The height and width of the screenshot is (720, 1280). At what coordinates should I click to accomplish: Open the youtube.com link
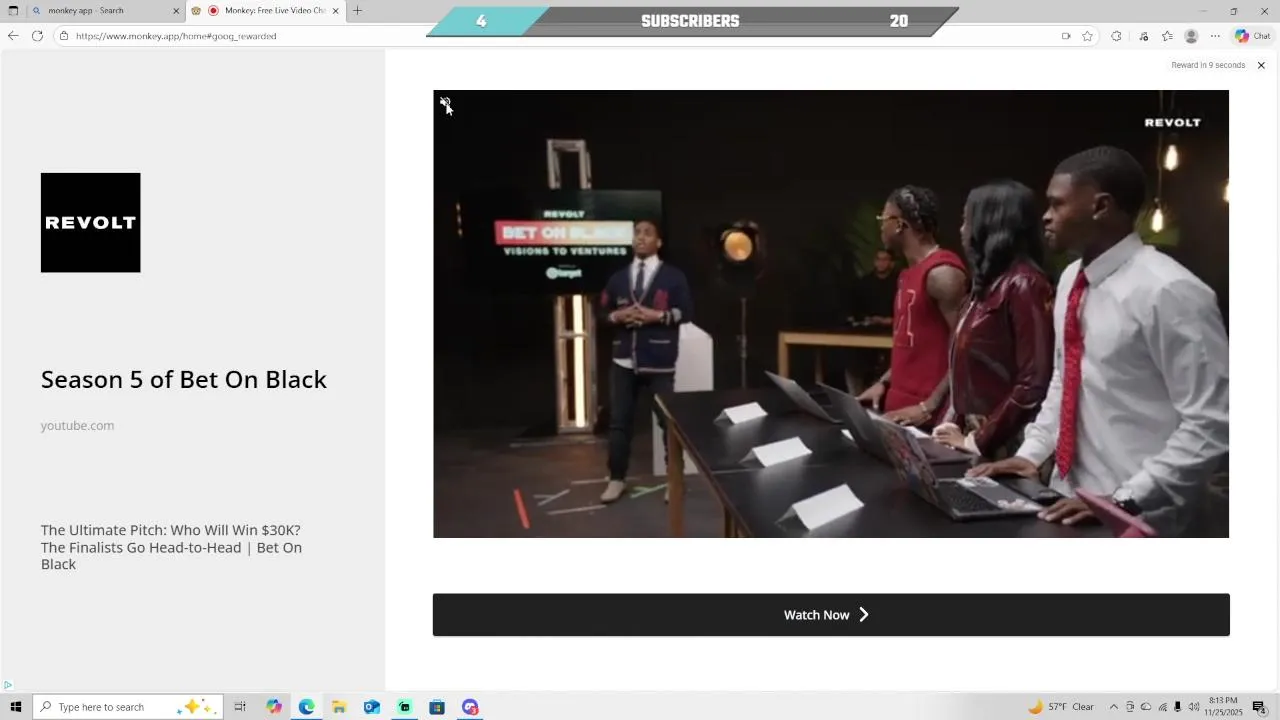77,425
